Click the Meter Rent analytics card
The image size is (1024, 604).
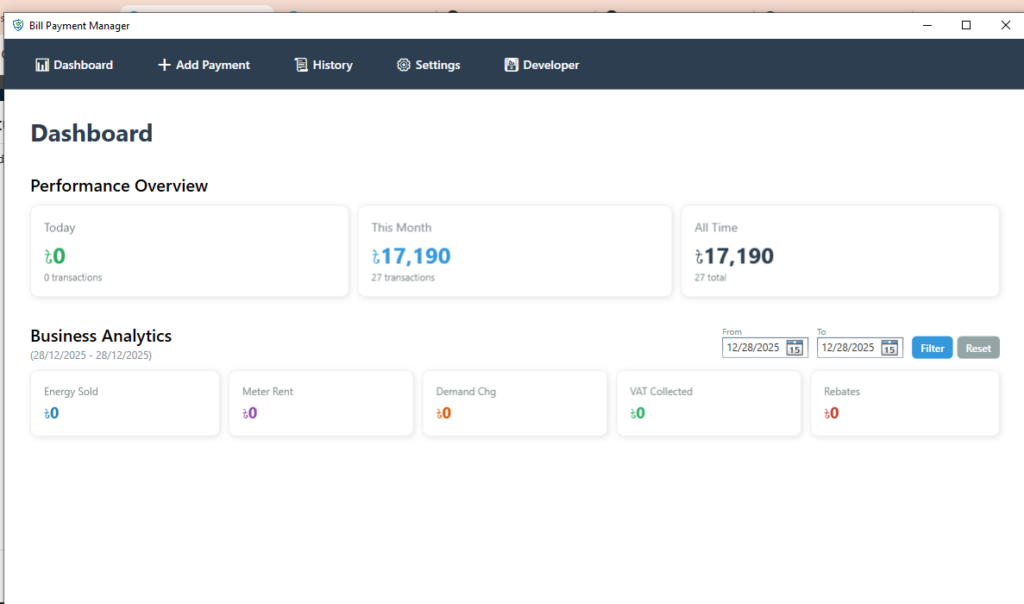(320, 403)
